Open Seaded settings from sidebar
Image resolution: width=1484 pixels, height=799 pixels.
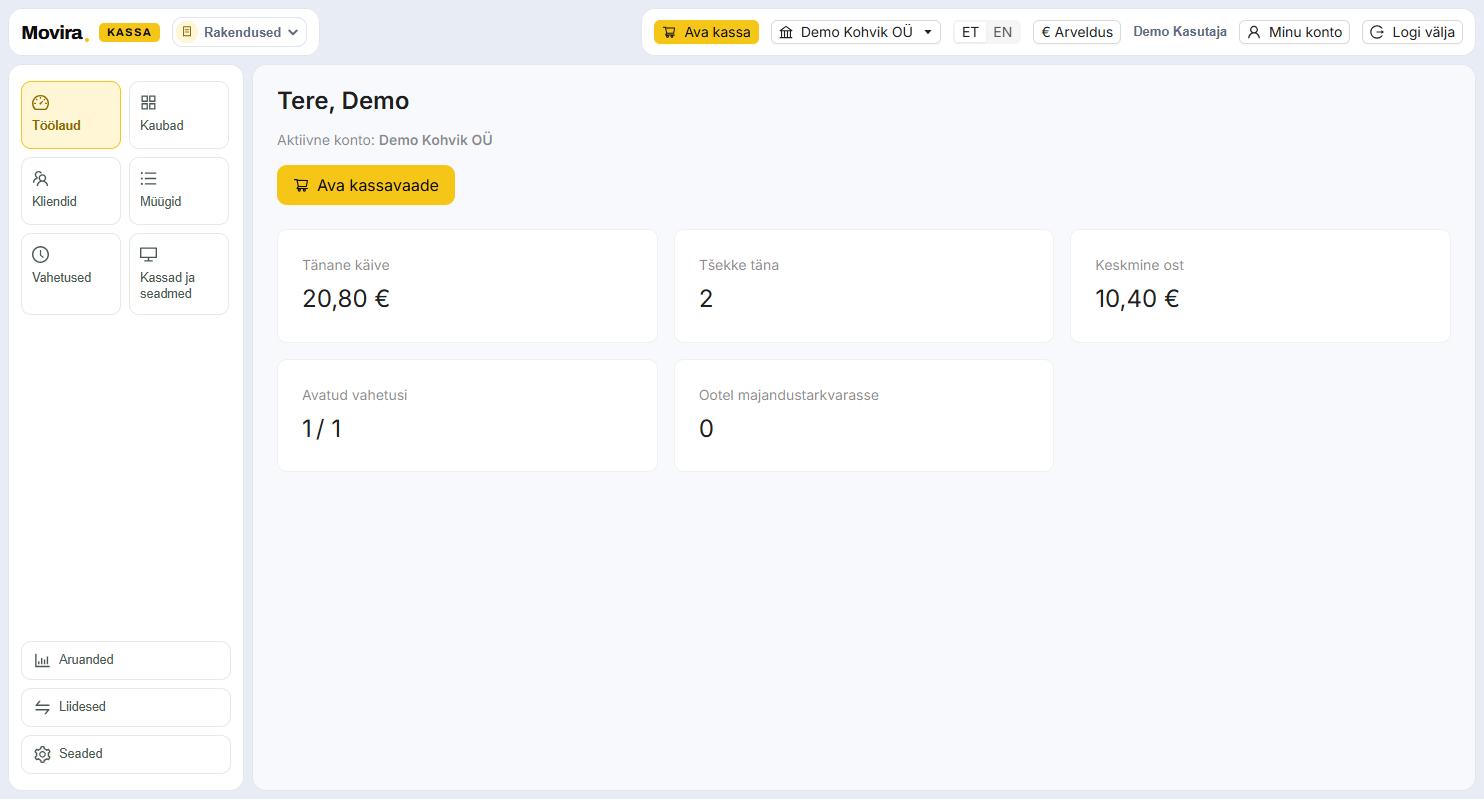(126, 754)
